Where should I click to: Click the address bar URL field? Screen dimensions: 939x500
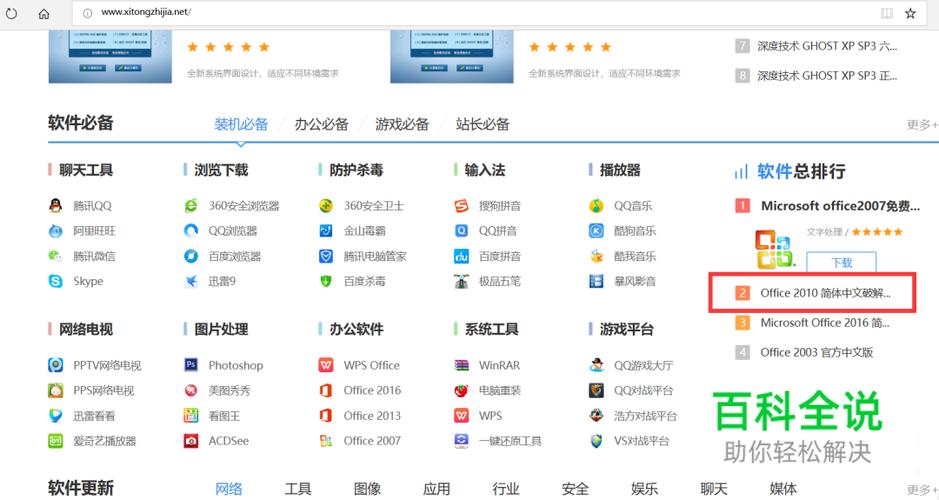pyautogui.click(x=473, y=13)
